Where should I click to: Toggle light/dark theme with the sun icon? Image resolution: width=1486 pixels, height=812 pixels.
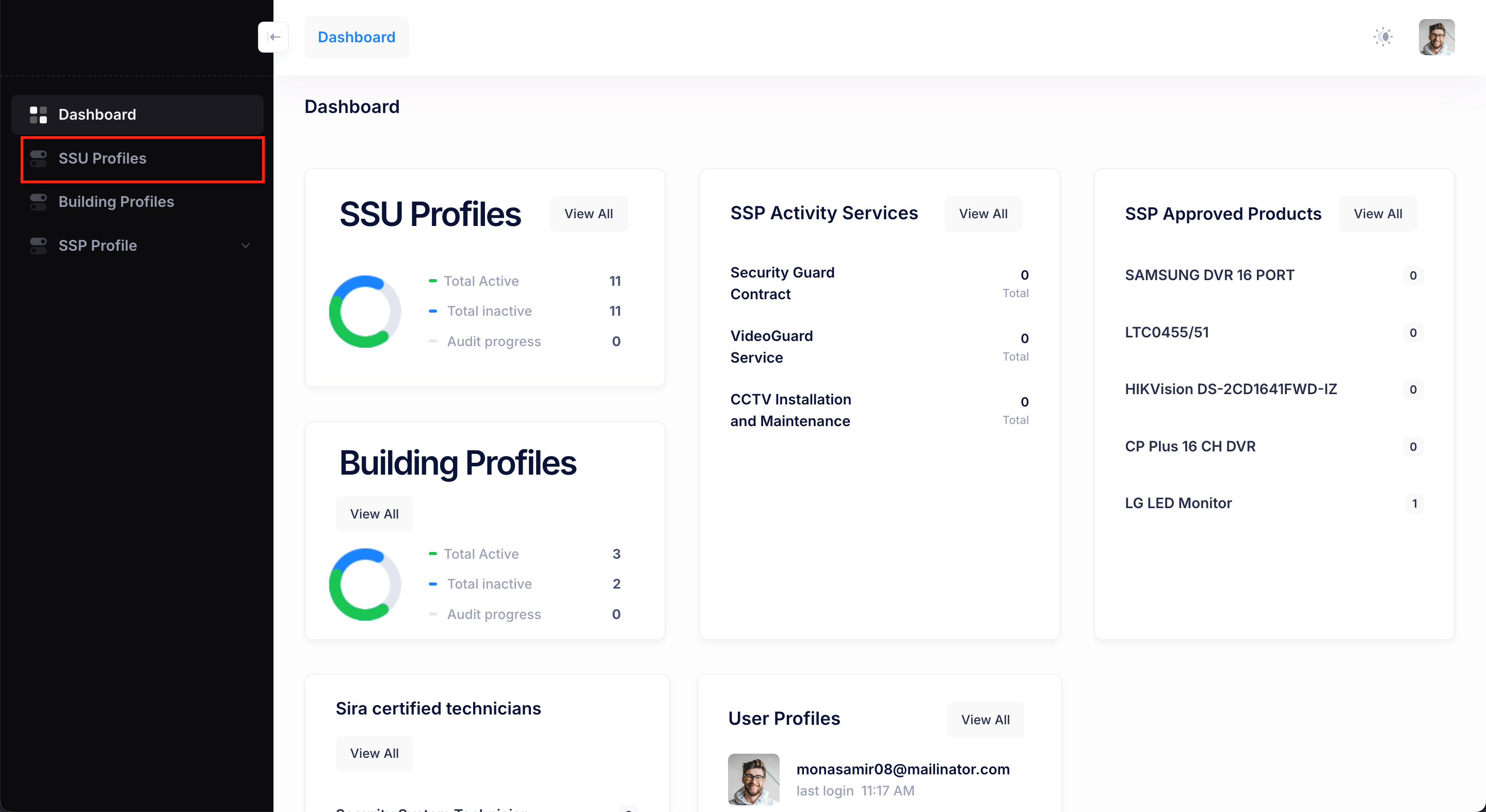pos(1383,36)
